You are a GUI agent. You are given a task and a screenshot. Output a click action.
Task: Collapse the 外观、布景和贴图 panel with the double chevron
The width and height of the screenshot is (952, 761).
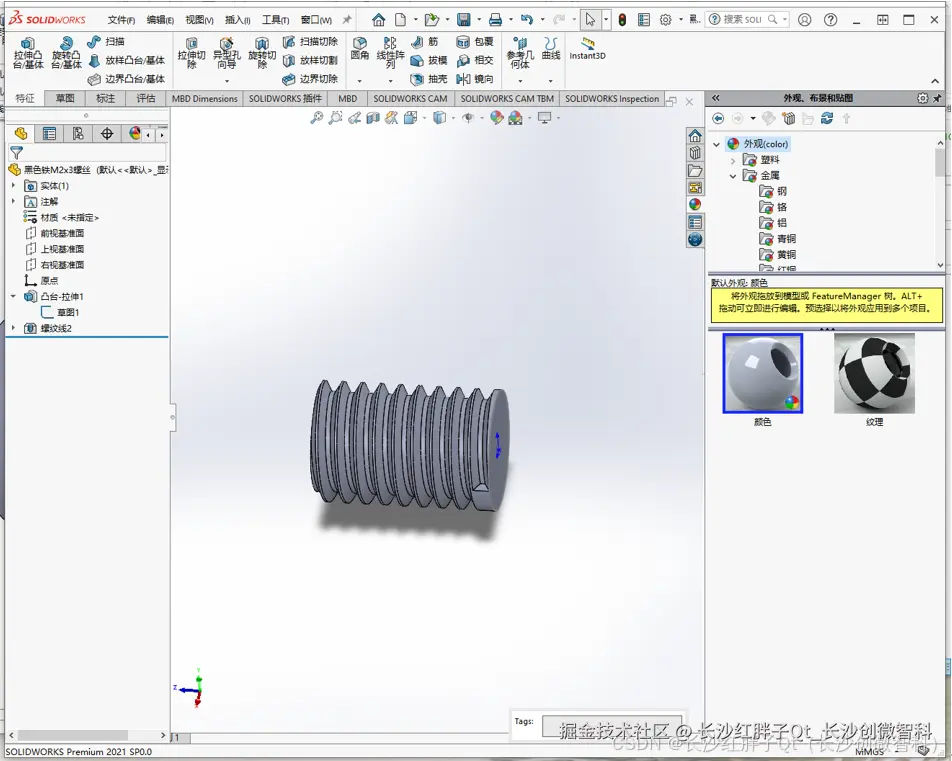[x=716, y=98]
